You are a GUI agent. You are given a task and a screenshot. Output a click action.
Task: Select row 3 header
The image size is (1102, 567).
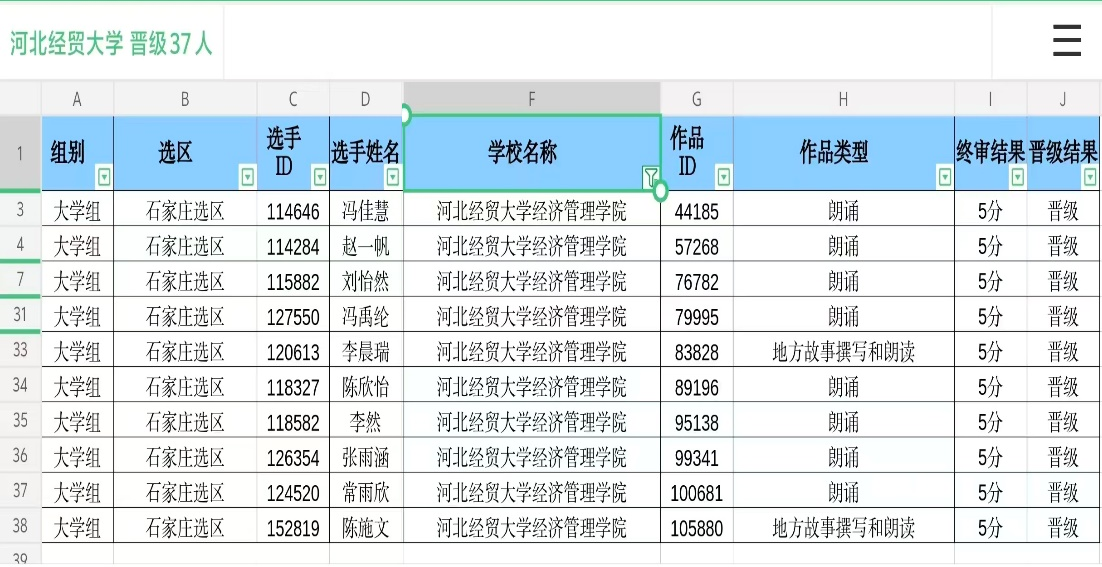20,209
